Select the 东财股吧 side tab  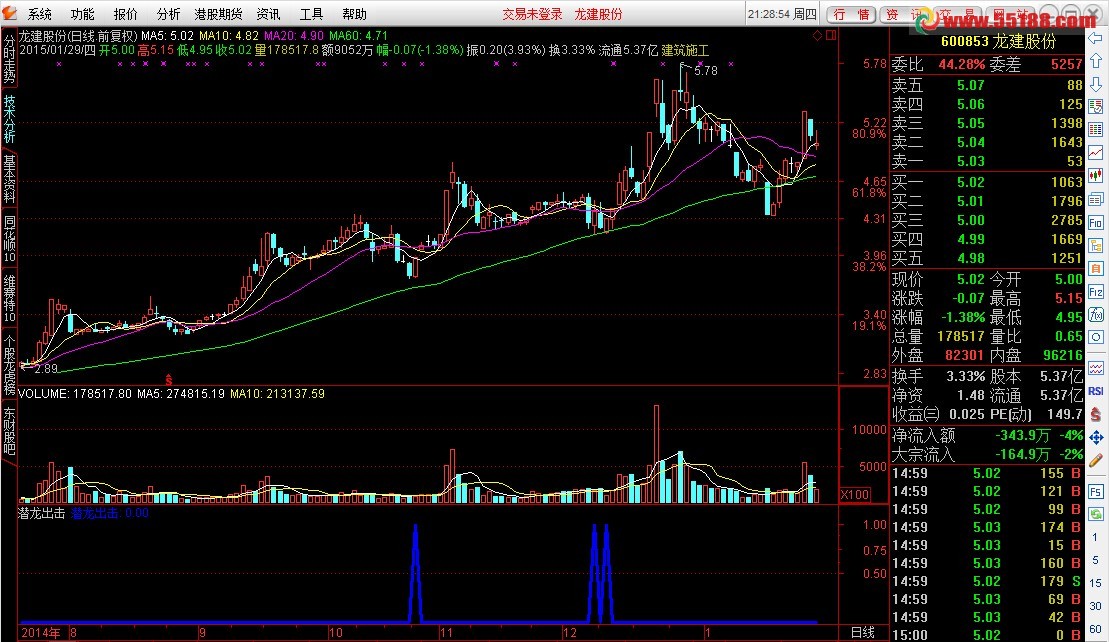pos(9,431)
